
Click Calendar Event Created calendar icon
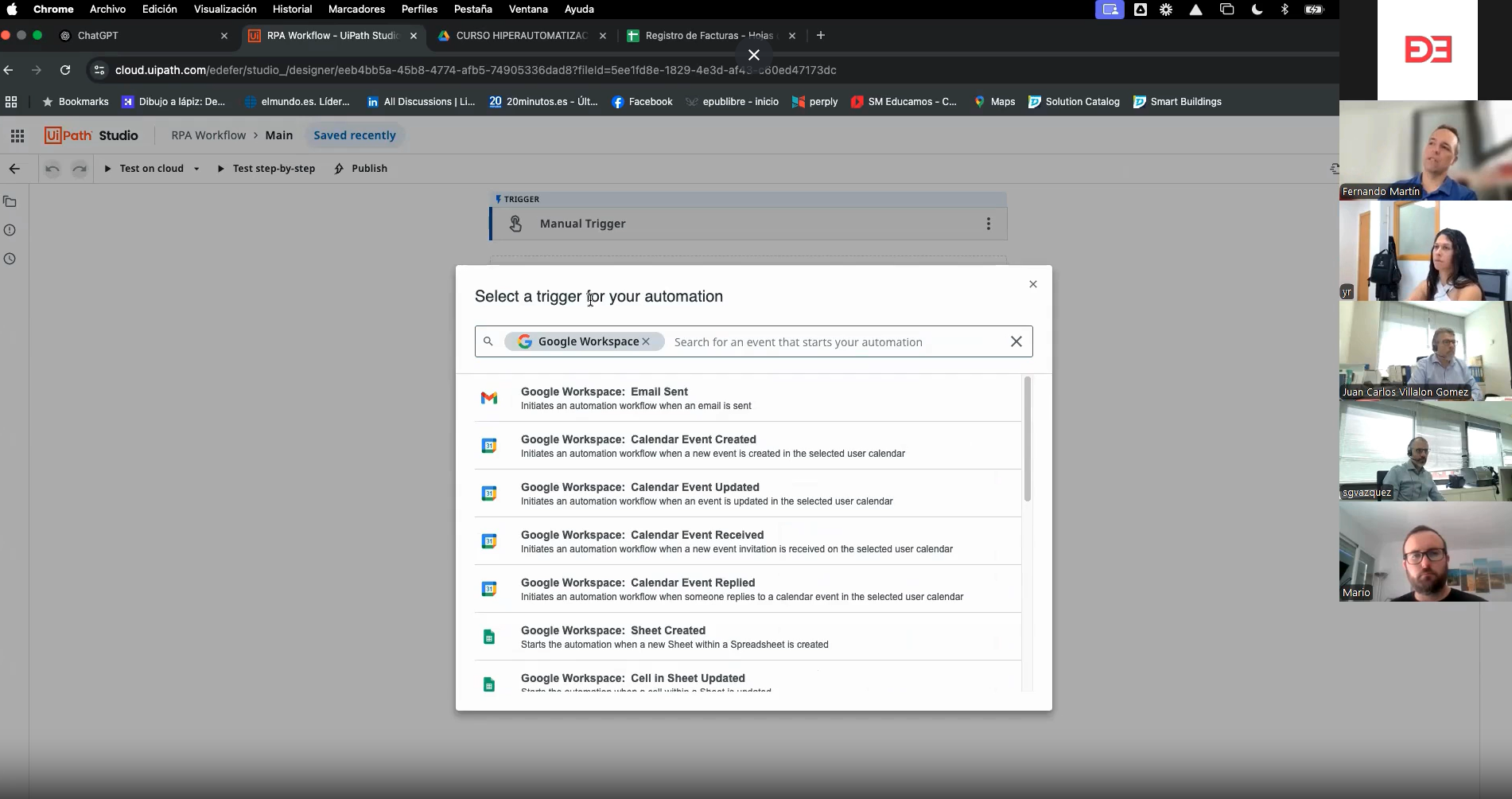click(489, 446)
